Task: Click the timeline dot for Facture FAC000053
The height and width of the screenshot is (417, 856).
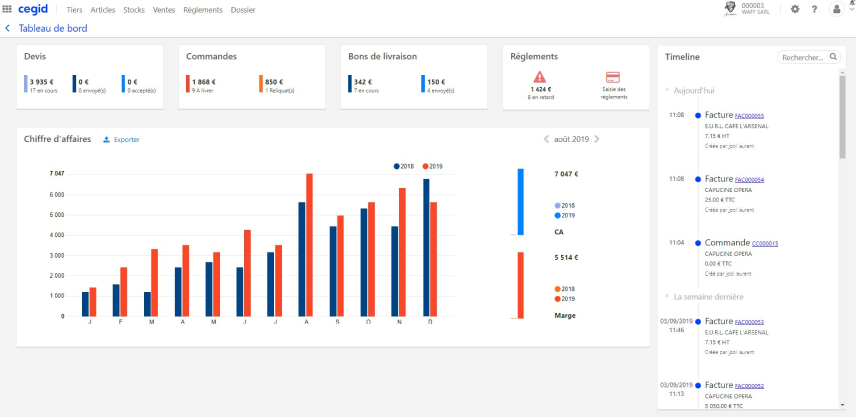Action: click(698, 321)
